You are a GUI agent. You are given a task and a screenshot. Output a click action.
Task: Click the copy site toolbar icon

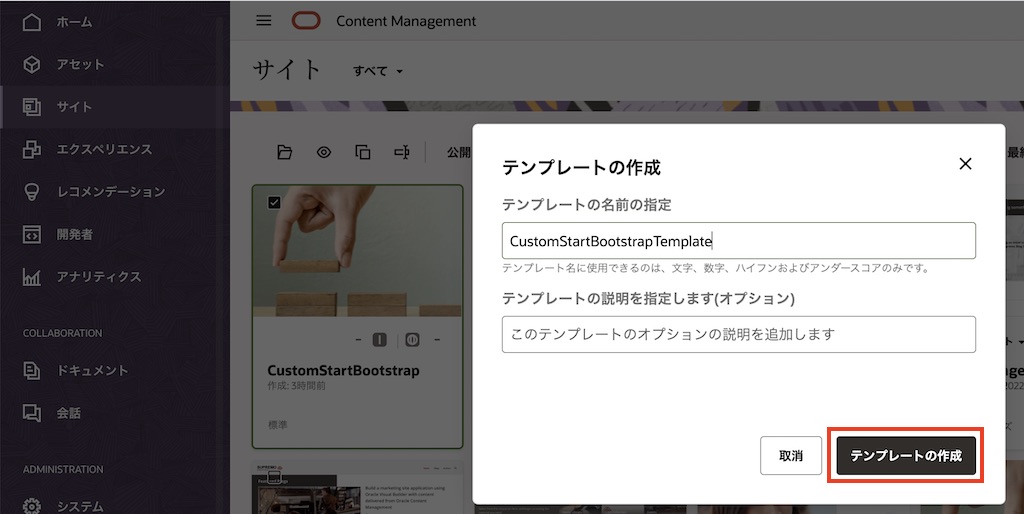pyautogui.click(x=363, y=152)
